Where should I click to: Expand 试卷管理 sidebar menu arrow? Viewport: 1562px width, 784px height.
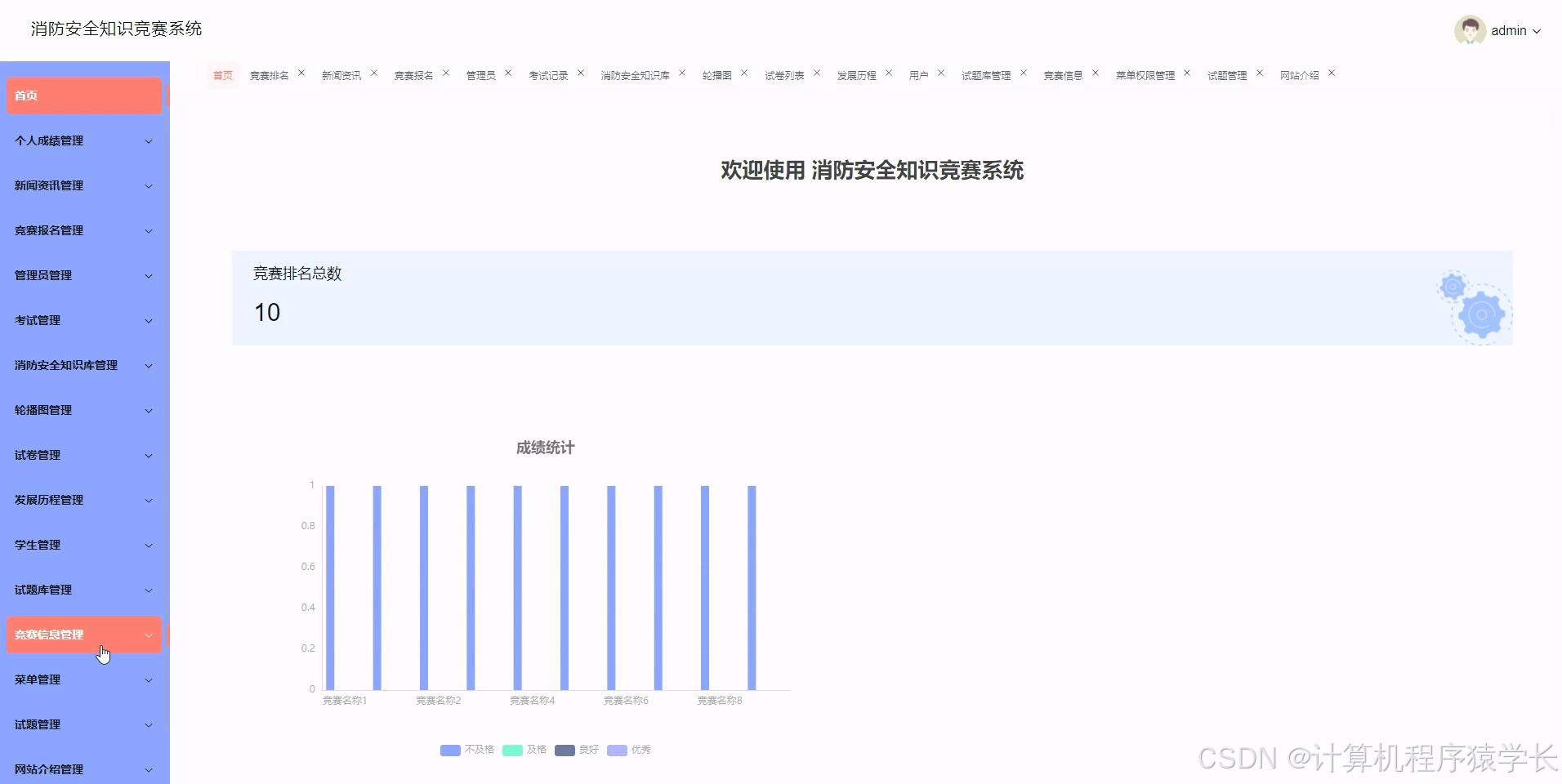(149, 456)
